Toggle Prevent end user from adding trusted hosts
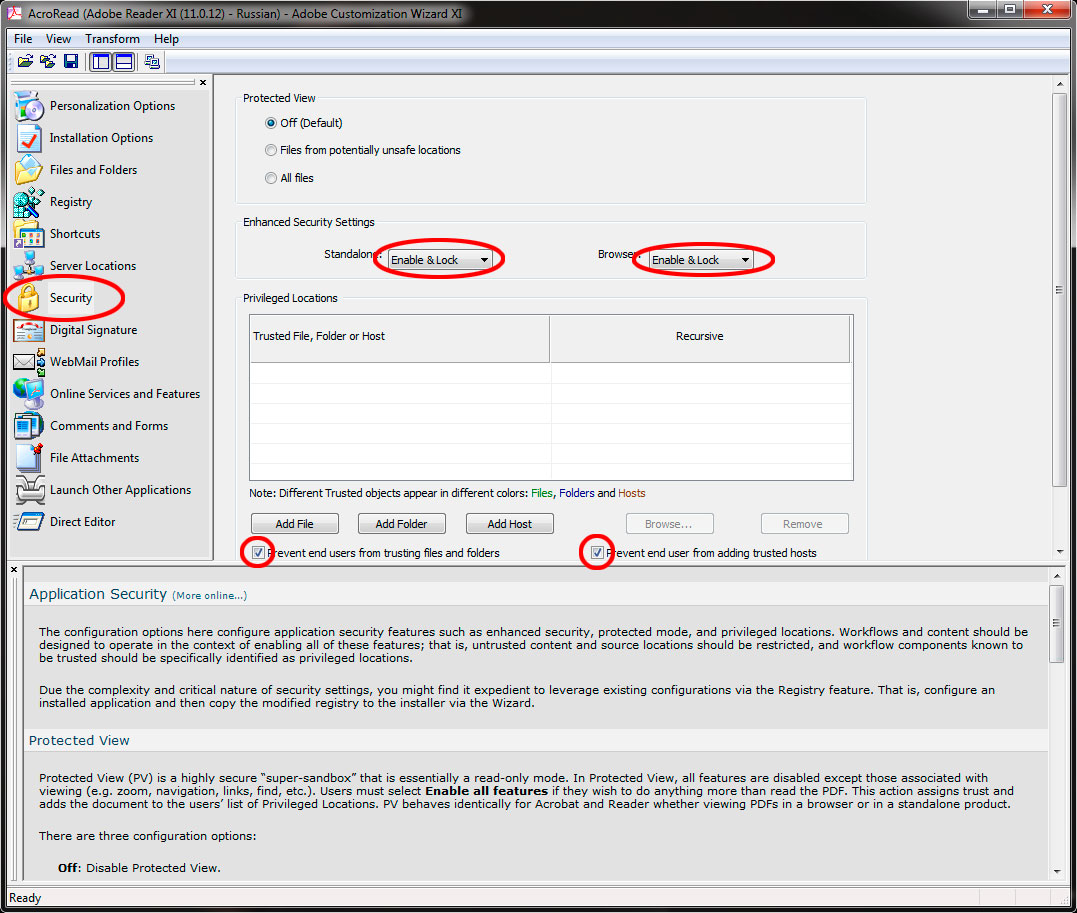The image size is (1077, 913). 598,552
